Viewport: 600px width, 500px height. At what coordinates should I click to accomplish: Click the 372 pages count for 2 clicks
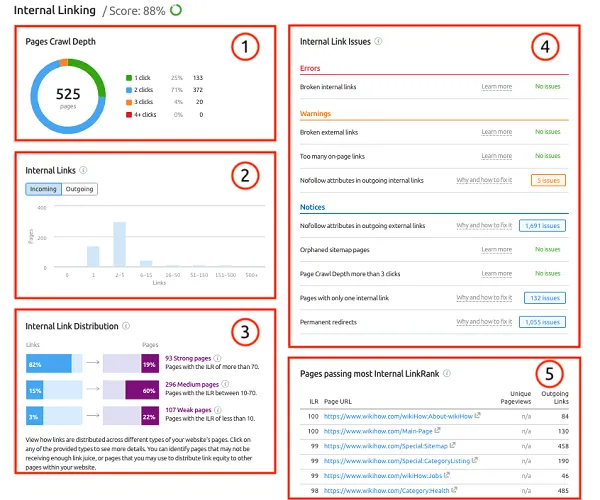tap(198, 90)
